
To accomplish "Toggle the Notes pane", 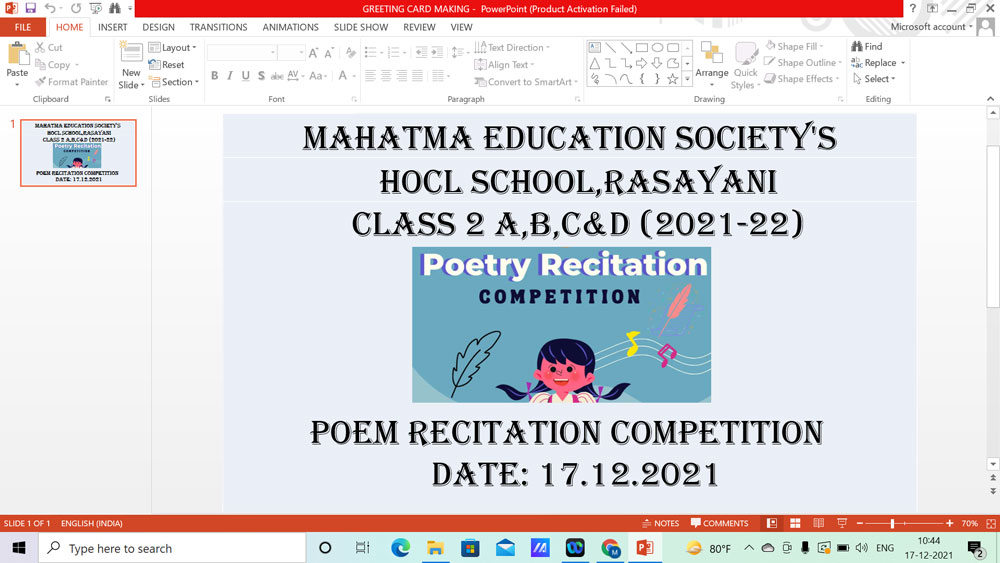I will coord(659,523).
